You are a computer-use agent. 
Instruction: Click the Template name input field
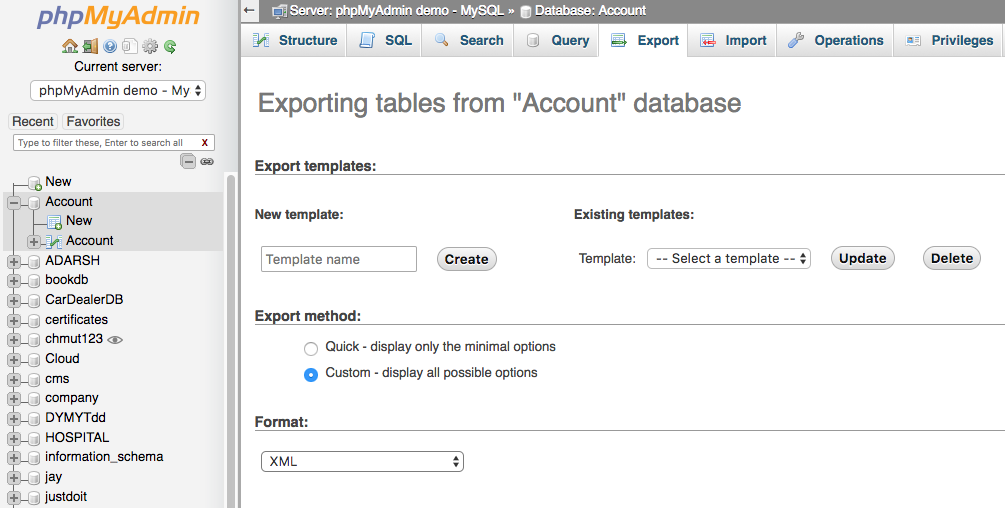click(338, 259)
